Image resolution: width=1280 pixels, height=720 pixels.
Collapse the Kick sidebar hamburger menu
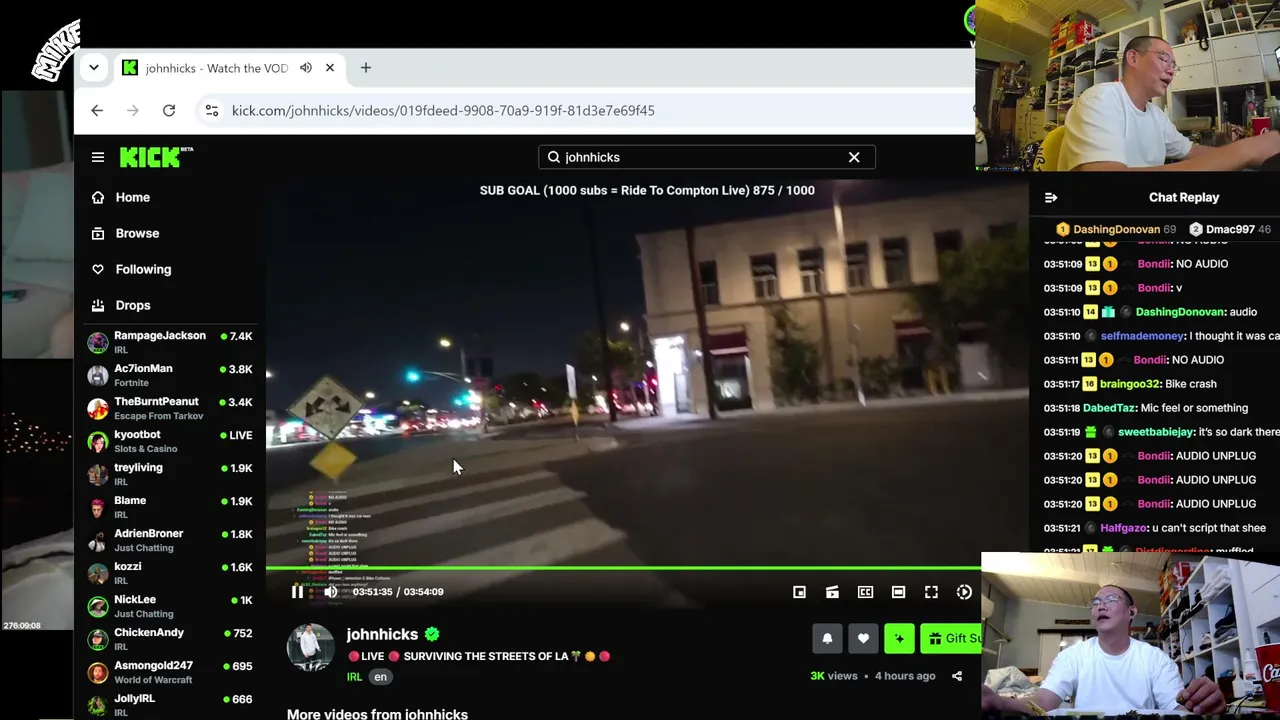(98, 157)
